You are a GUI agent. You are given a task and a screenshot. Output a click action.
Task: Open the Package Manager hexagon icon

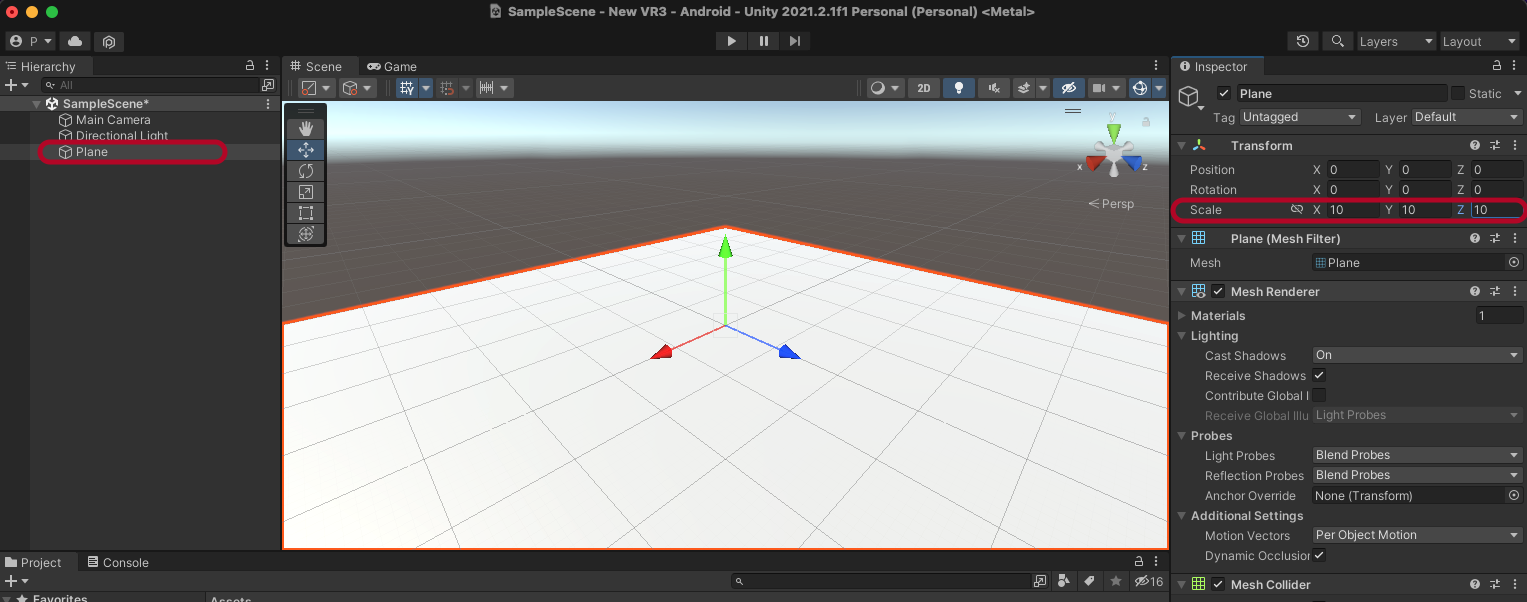(109, 41)
